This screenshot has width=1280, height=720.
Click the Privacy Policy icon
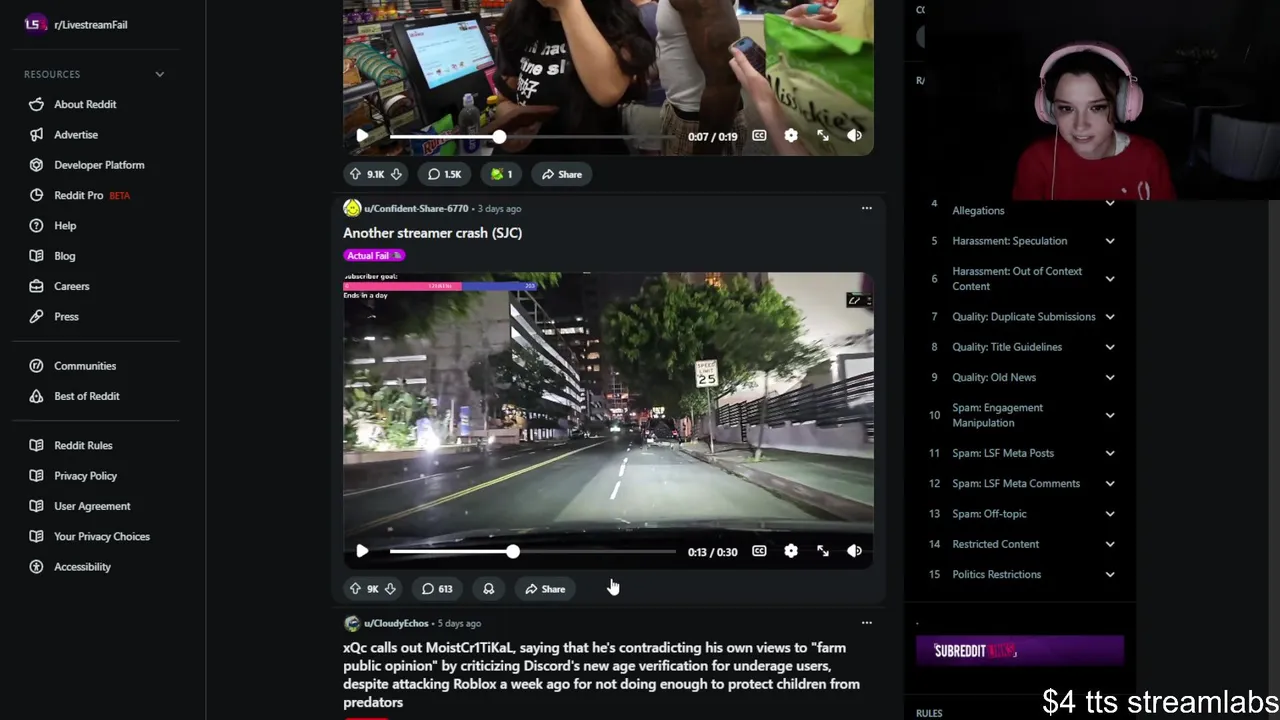coord(37,476)
